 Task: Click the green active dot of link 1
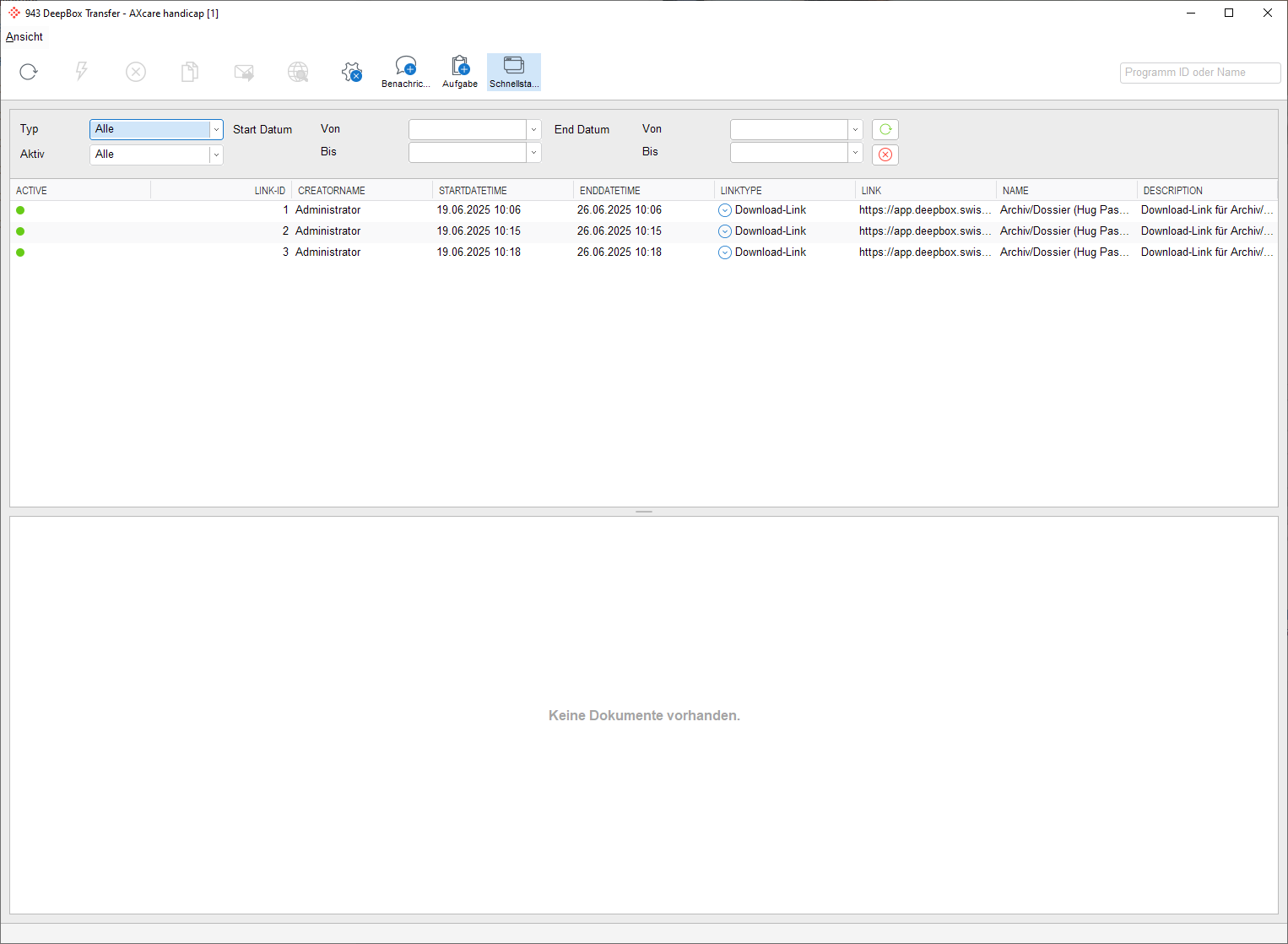[20, 210]
